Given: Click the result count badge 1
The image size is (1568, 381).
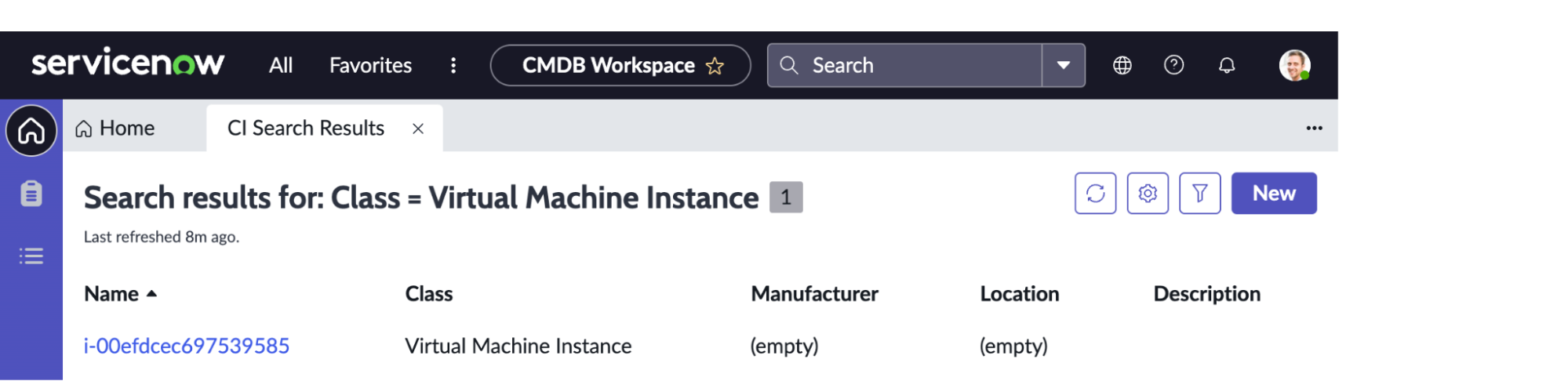Looking at the screenshot, I should (x=786, y=197).
